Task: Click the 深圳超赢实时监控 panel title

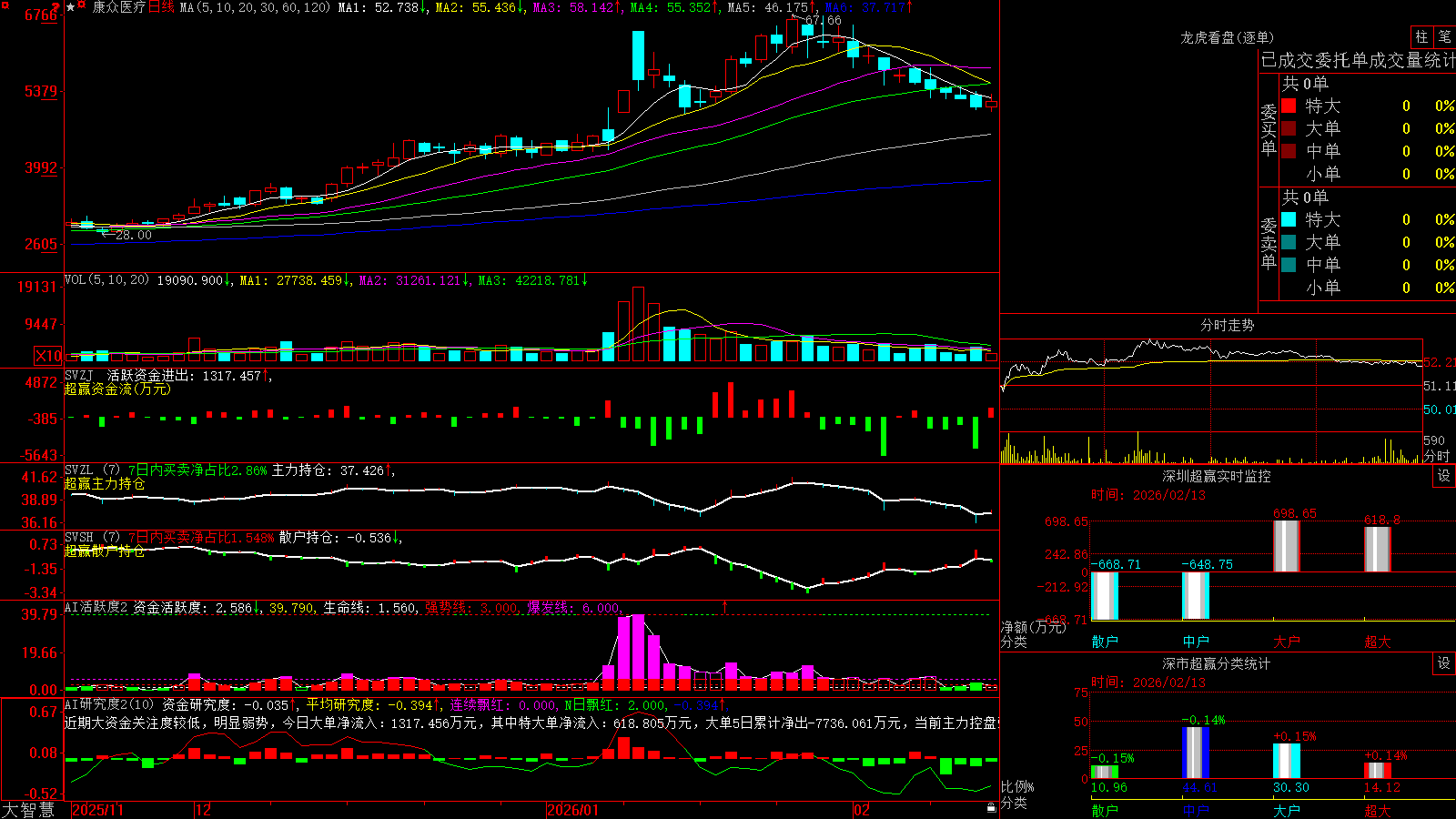Action: (x=1217, y=476)
